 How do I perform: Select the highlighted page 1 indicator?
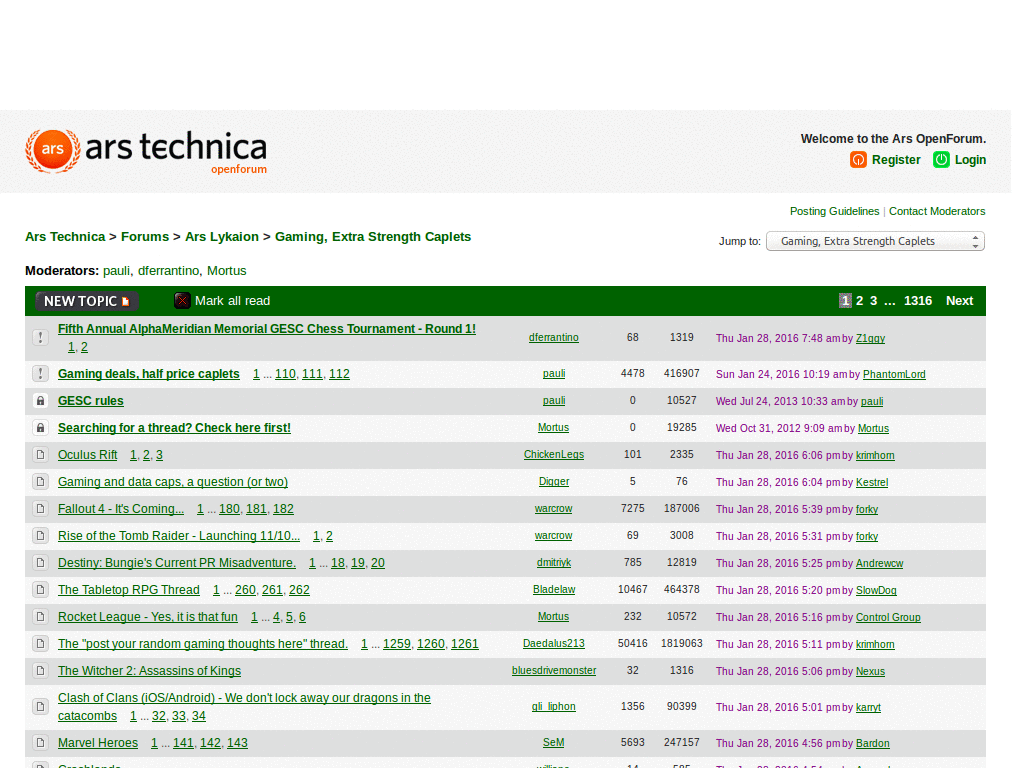pyautogui.click(x=845, y=300)
